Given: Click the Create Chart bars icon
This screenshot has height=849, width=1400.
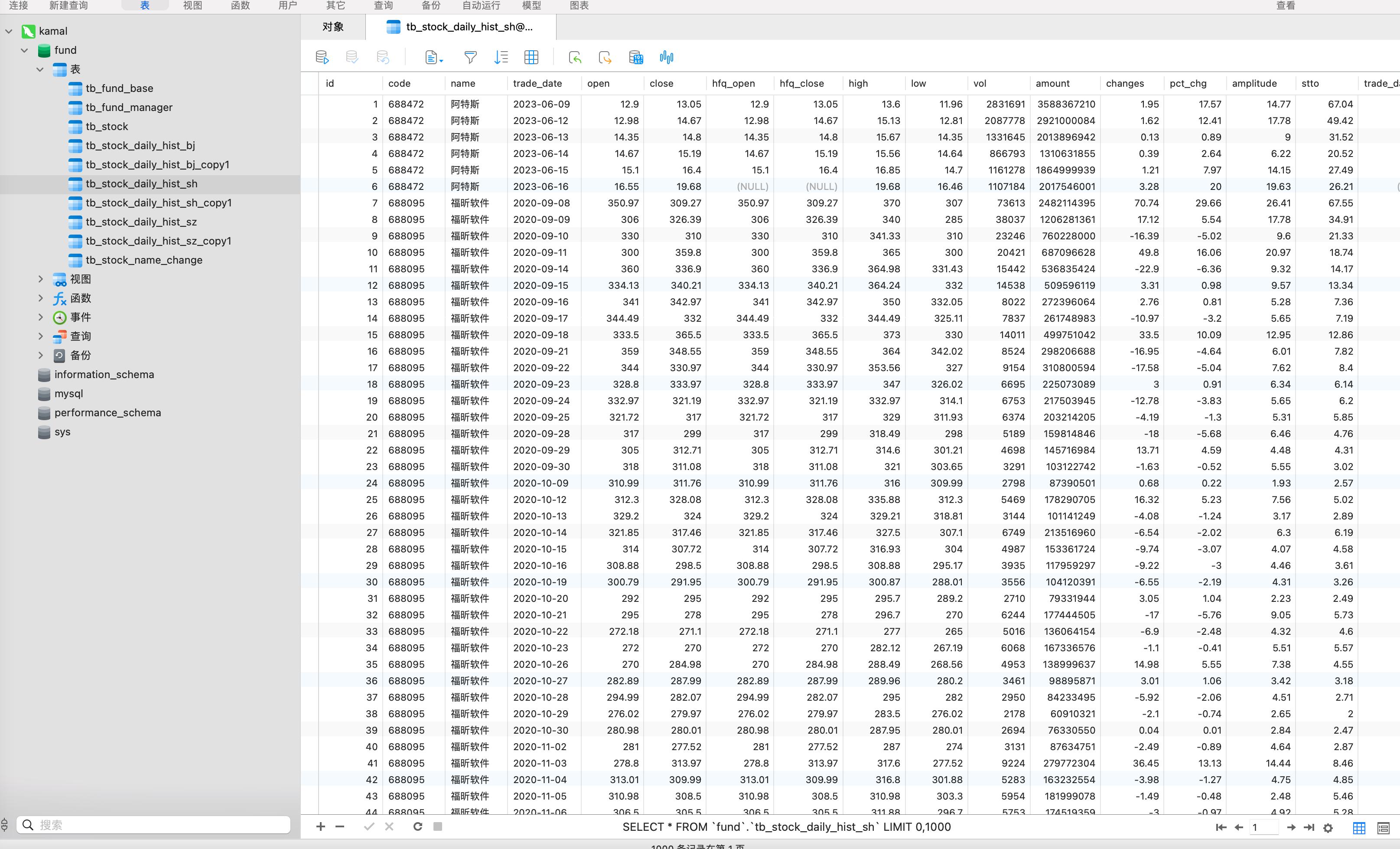Looking at the screenshot, I should point(667,57).
